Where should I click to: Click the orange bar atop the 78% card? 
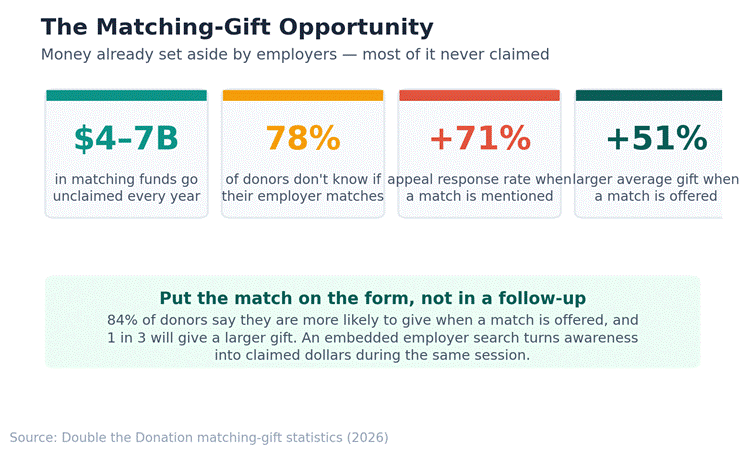coord(303,95)
